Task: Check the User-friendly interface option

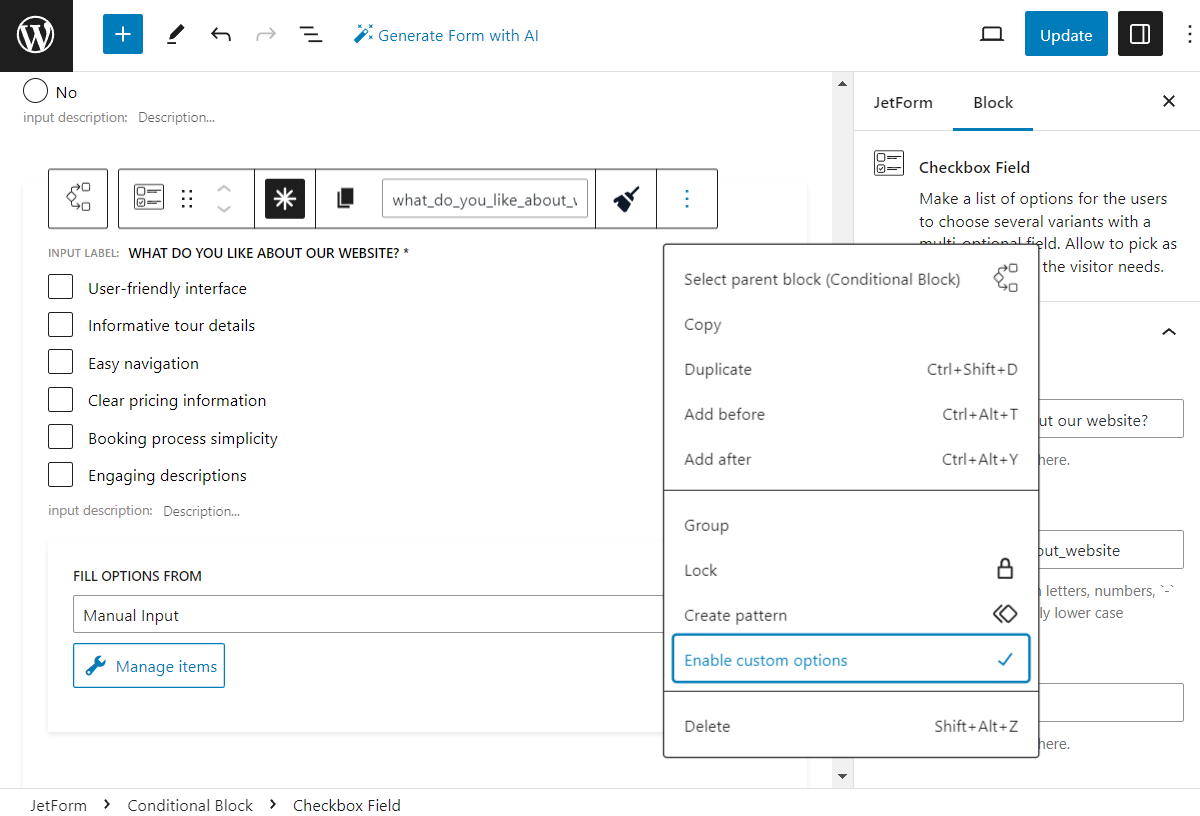Action: pos(60,287)
